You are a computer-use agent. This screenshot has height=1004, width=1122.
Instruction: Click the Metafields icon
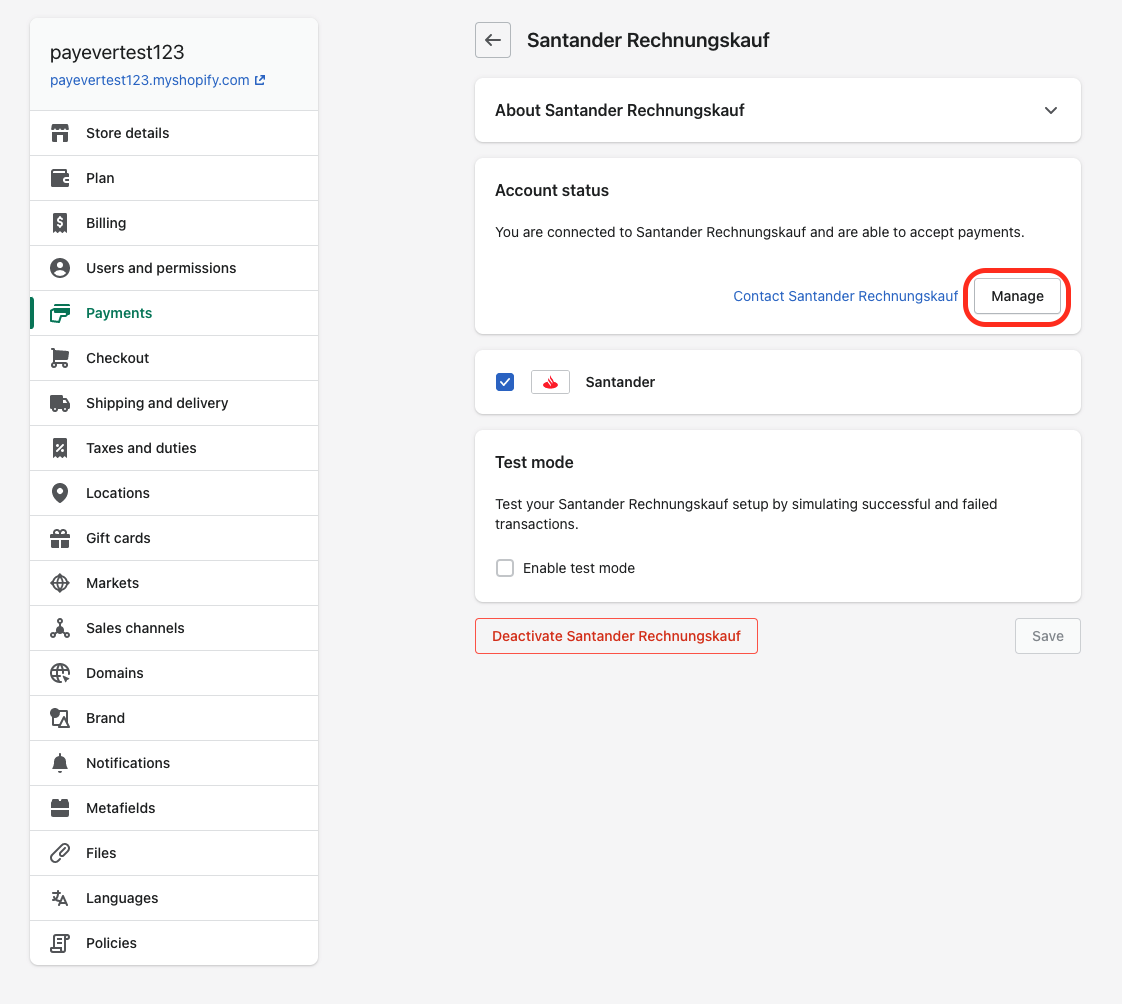point(60,808)
